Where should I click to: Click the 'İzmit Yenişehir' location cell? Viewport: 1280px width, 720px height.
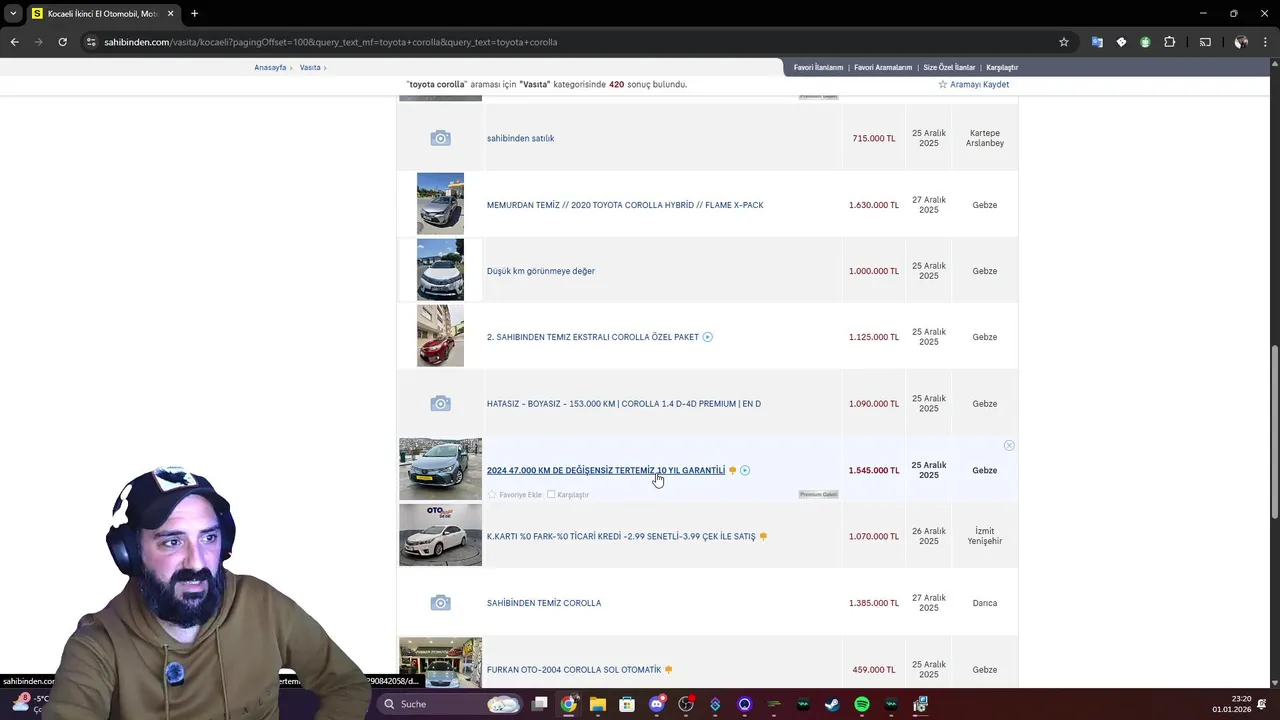click(985, 536)
